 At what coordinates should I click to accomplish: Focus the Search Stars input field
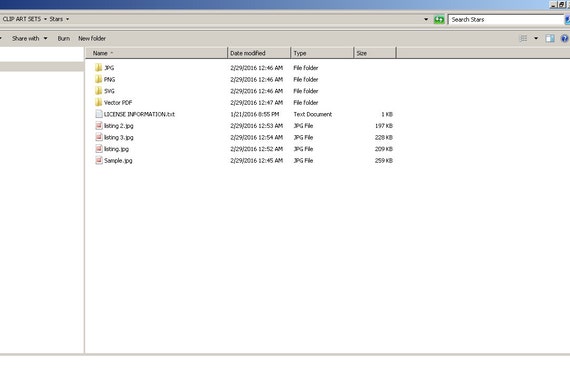(505, 20)
